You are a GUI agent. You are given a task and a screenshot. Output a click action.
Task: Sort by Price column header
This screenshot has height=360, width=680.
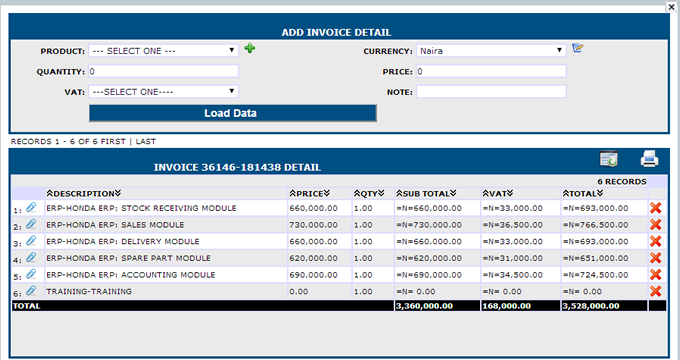(x=310, y=193)
